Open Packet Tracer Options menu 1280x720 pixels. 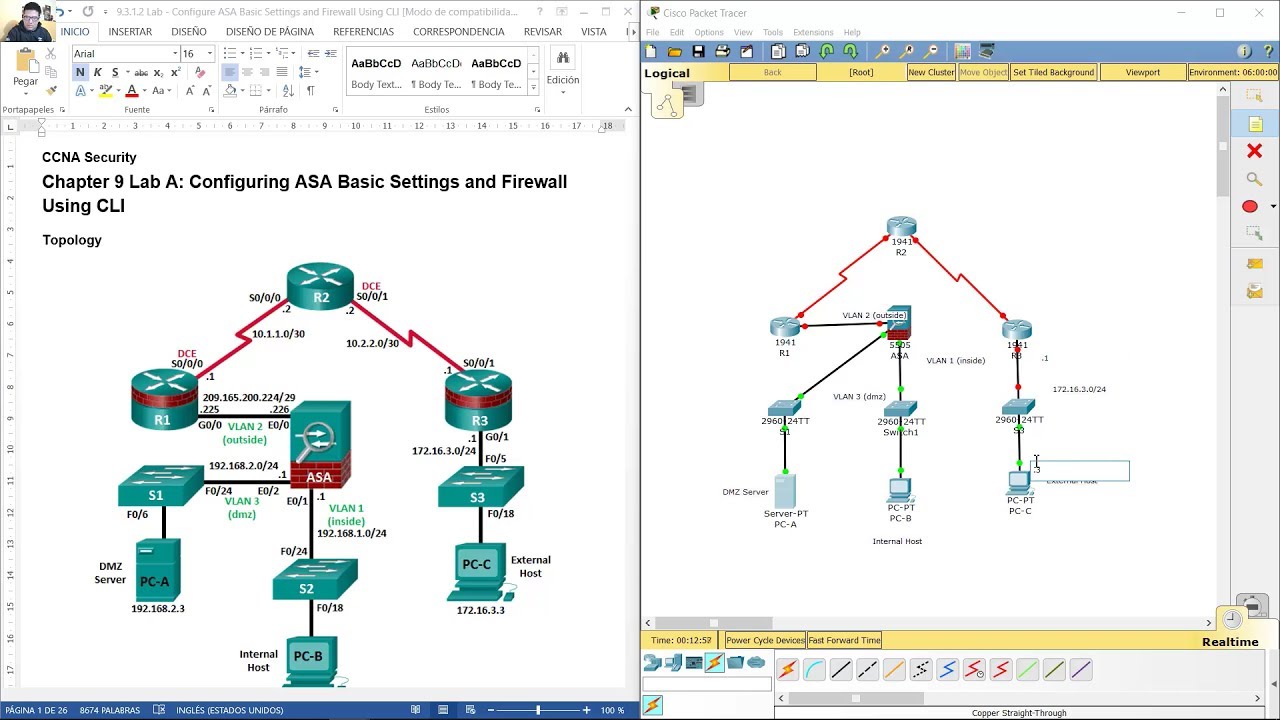click(708, 32)
